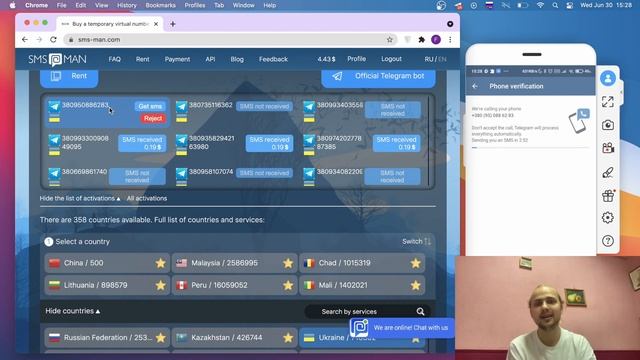Screen dimensions: 640x360
Task: Open the FAQ nav item
Action: point(115,59)
